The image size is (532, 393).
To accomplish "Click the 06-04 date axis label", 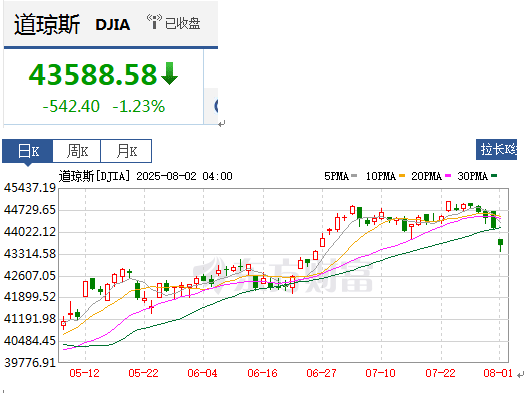I will pyautogui.click(x=203, y=373).
